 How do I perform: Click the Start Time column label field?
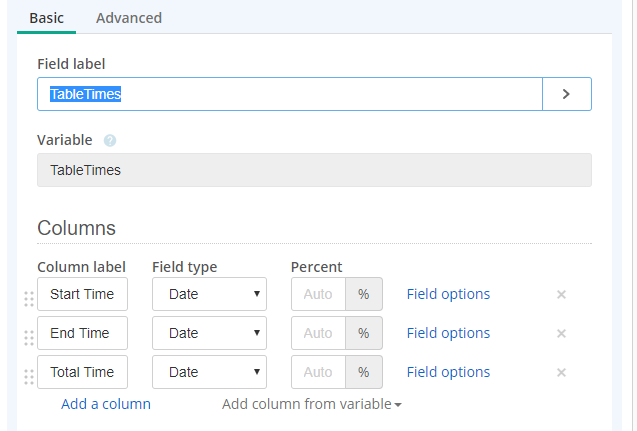click(82, 294)
